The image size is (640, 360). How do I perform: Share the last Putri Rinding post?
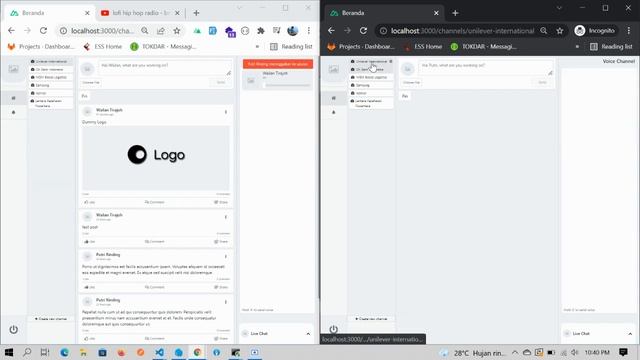coord(221,338)
